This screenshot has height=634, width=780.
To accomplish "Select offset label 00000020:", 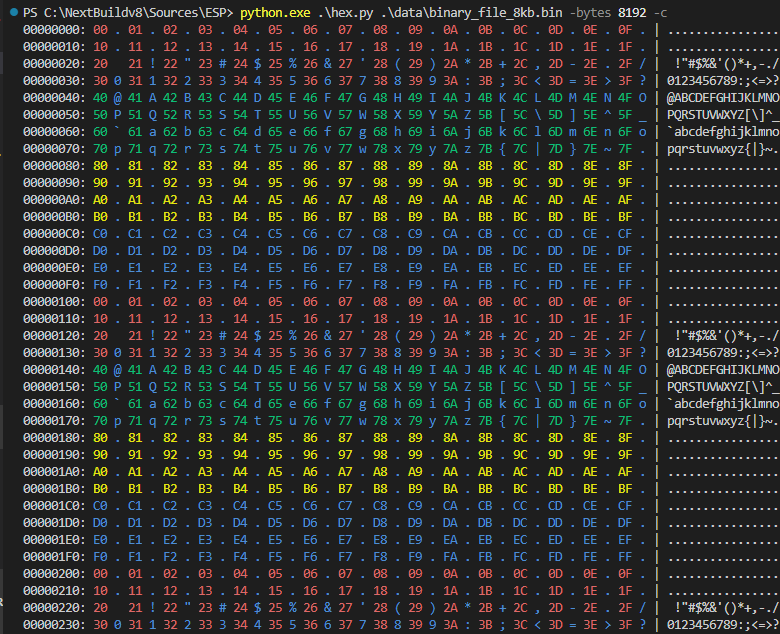I will click(54, 64).
